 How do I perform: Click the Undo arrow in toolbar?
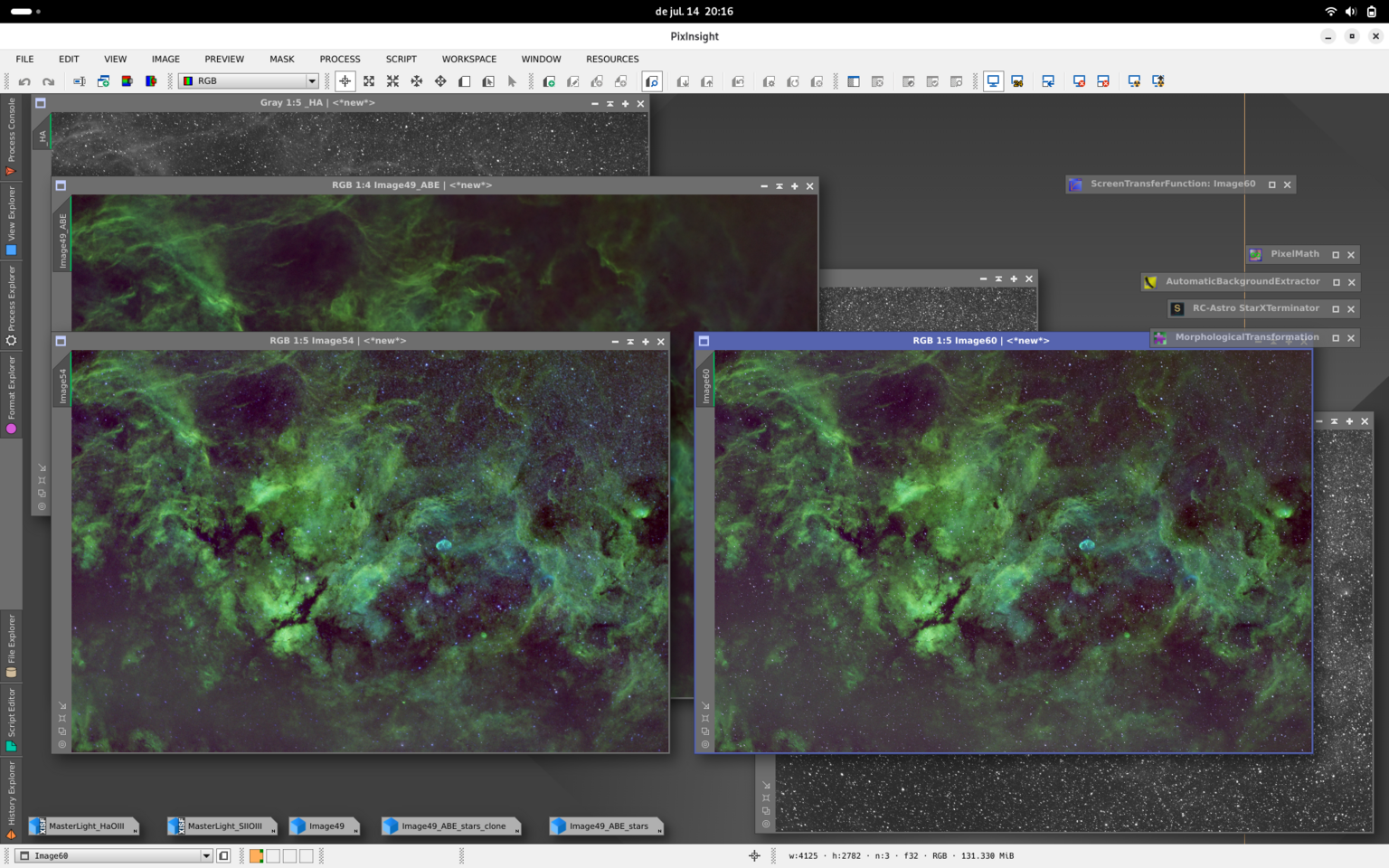(24, 81)
